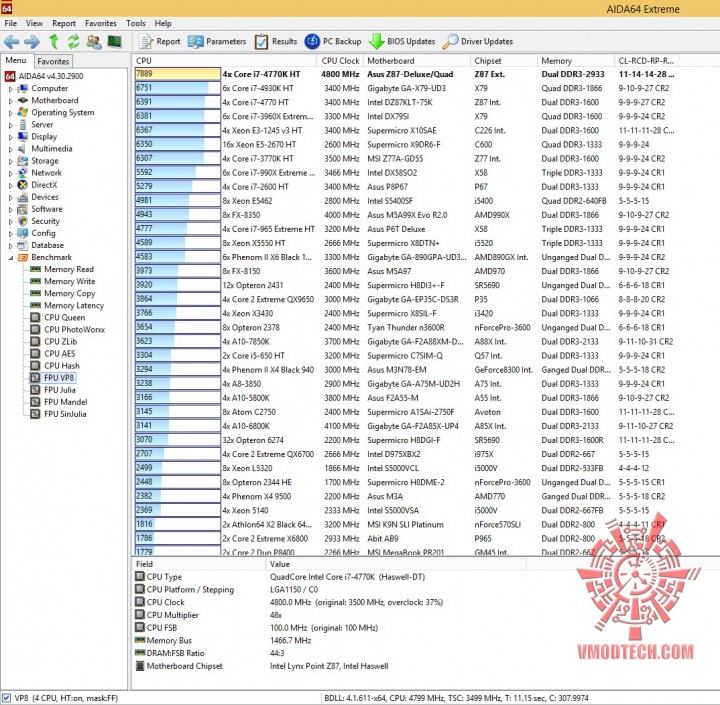This screenshot has width=720, height=705.
Task: Select the Software tree icon
Action: (22, 209)
